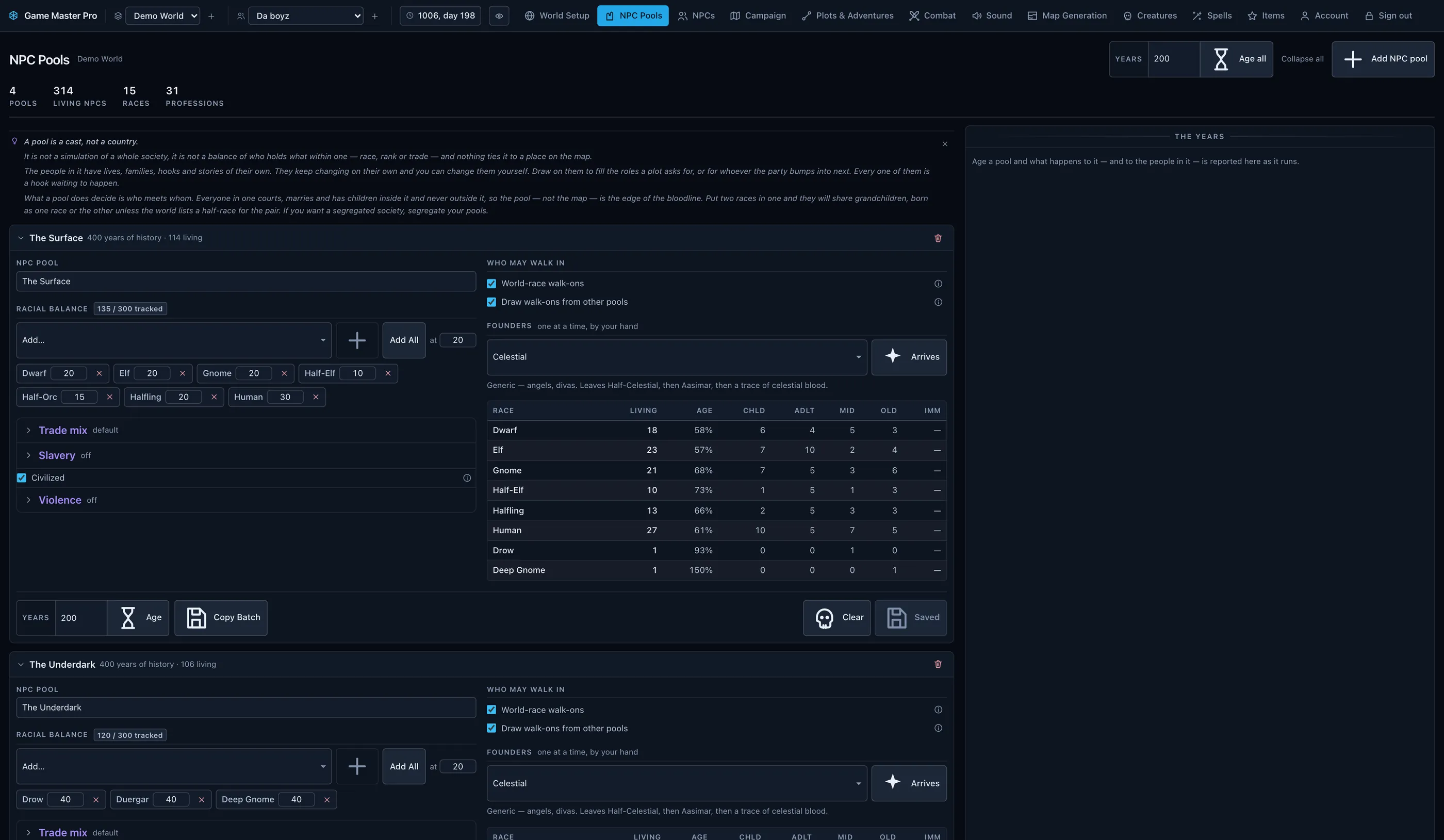Screen dimensions: 1444x840
Task: Remove Half-Orc from racial balance
Action: tap(109, 397)
